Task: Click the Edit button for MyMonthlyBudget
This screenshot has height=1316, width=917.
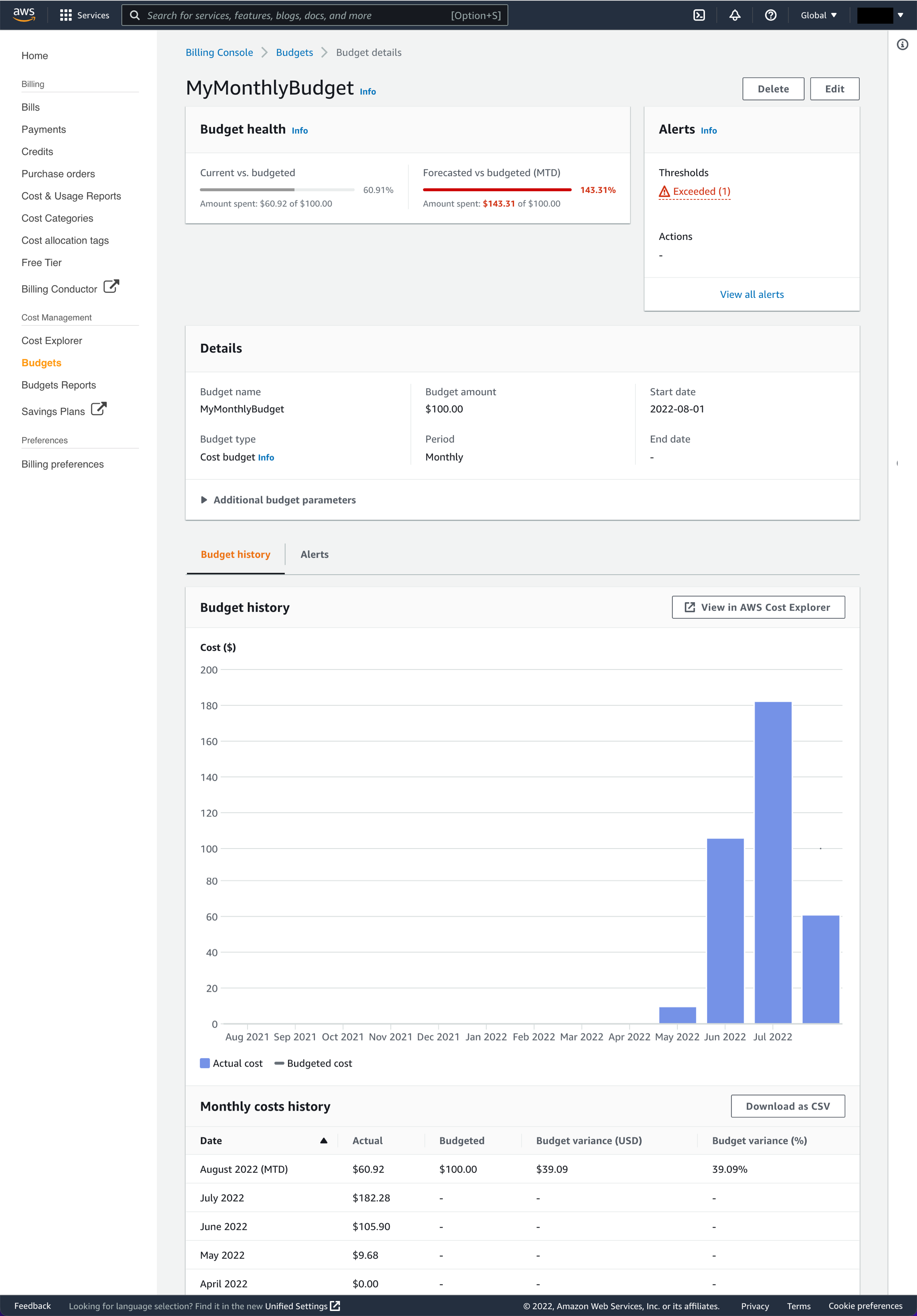Action: click(834, 88)
